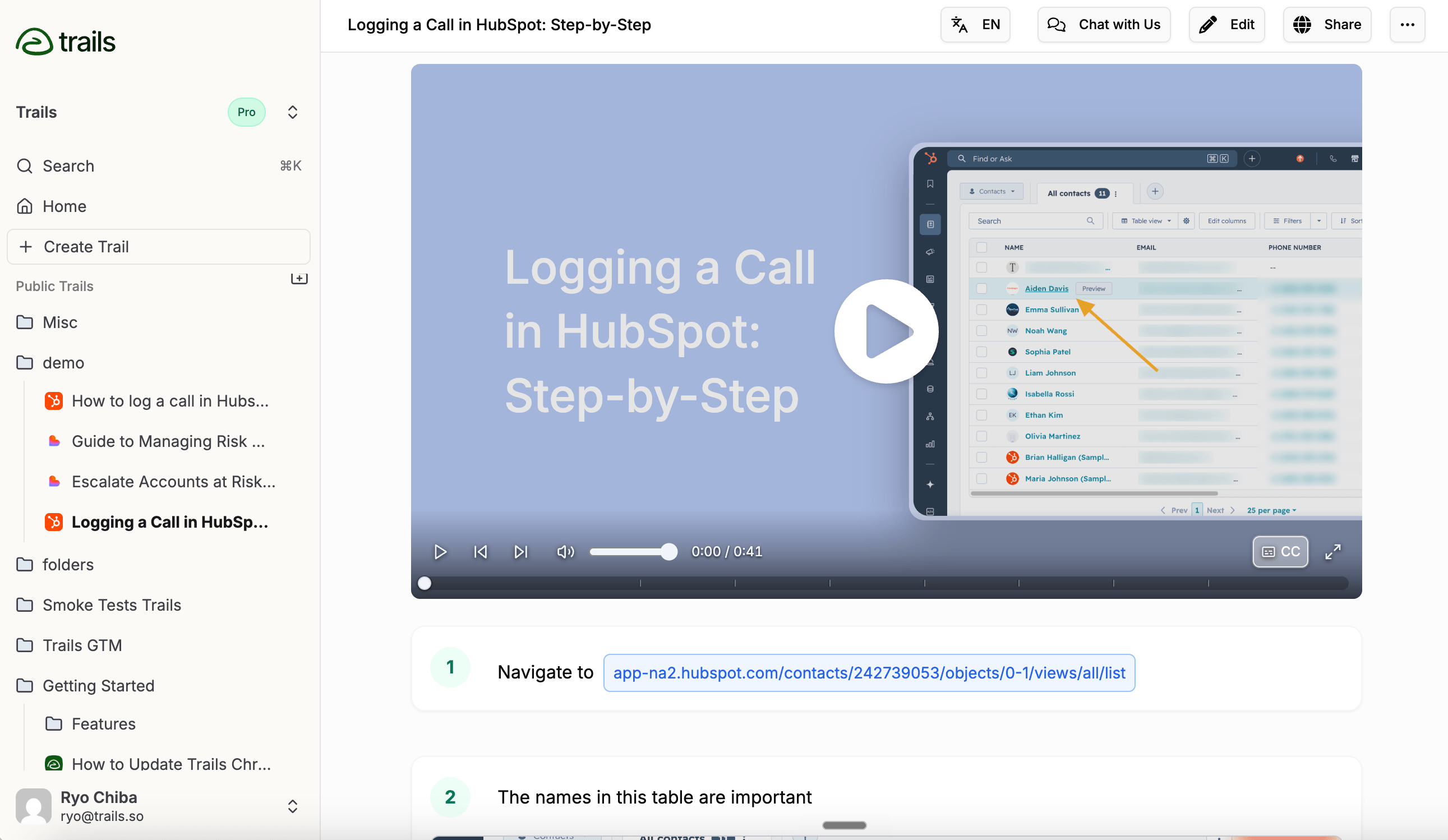The height and width of the screenshot is (840, 1448).
Task: Select Logging a Call in HubSp... trail
Action: pos(170,521)
